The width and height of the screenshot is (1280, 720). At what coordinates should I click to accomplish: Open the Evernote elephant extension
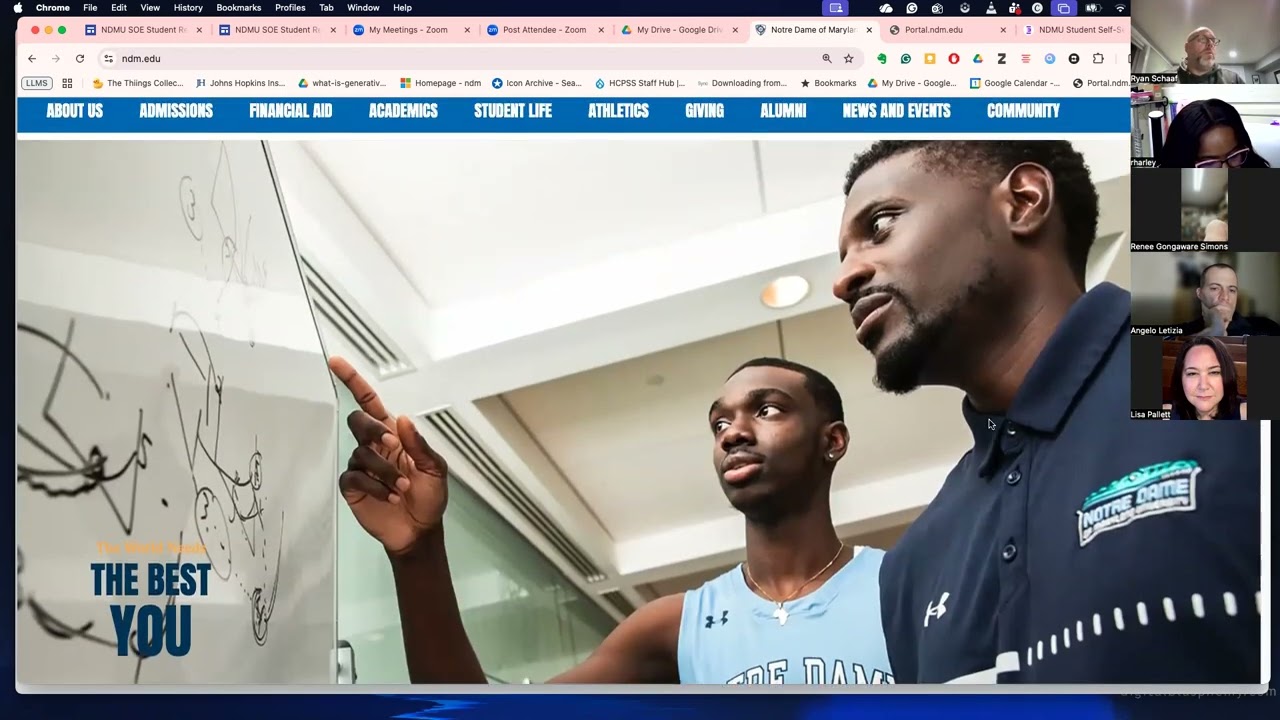pyautogui.click(x=881, y=59)
